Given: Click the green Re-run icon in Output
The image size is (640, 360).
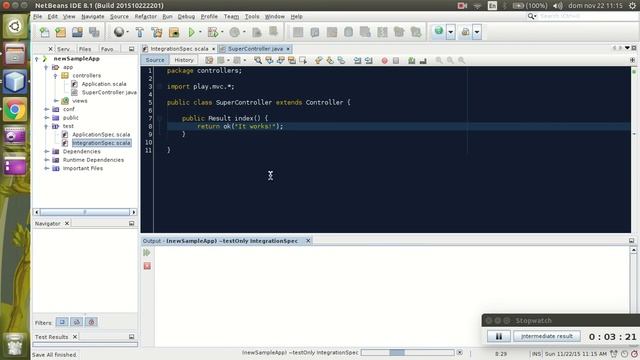Looking at the screenshot, I should click(x=147, y=253).
